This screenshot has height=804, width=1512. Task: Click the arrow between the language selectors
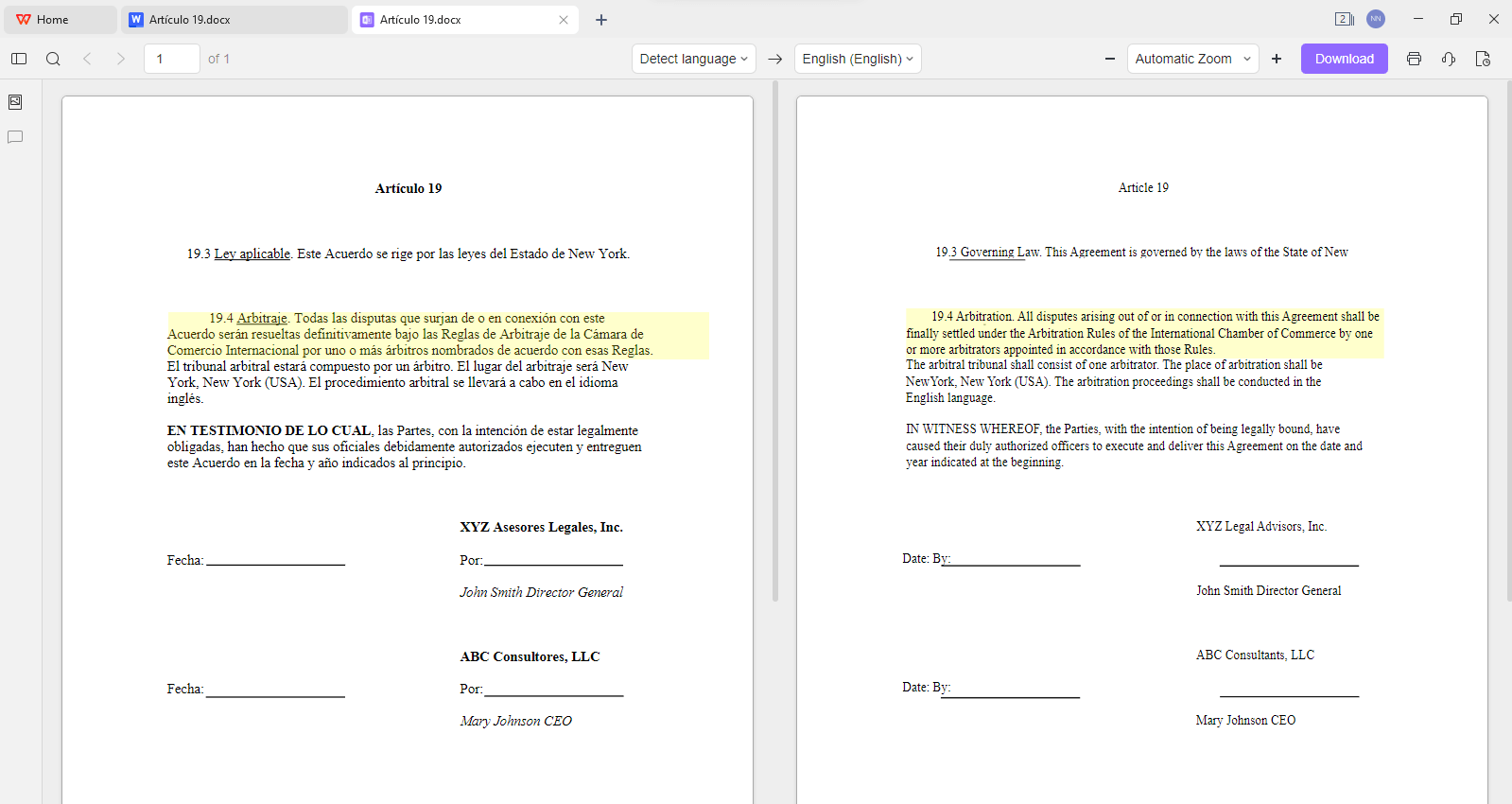click(x=775, y=59)
